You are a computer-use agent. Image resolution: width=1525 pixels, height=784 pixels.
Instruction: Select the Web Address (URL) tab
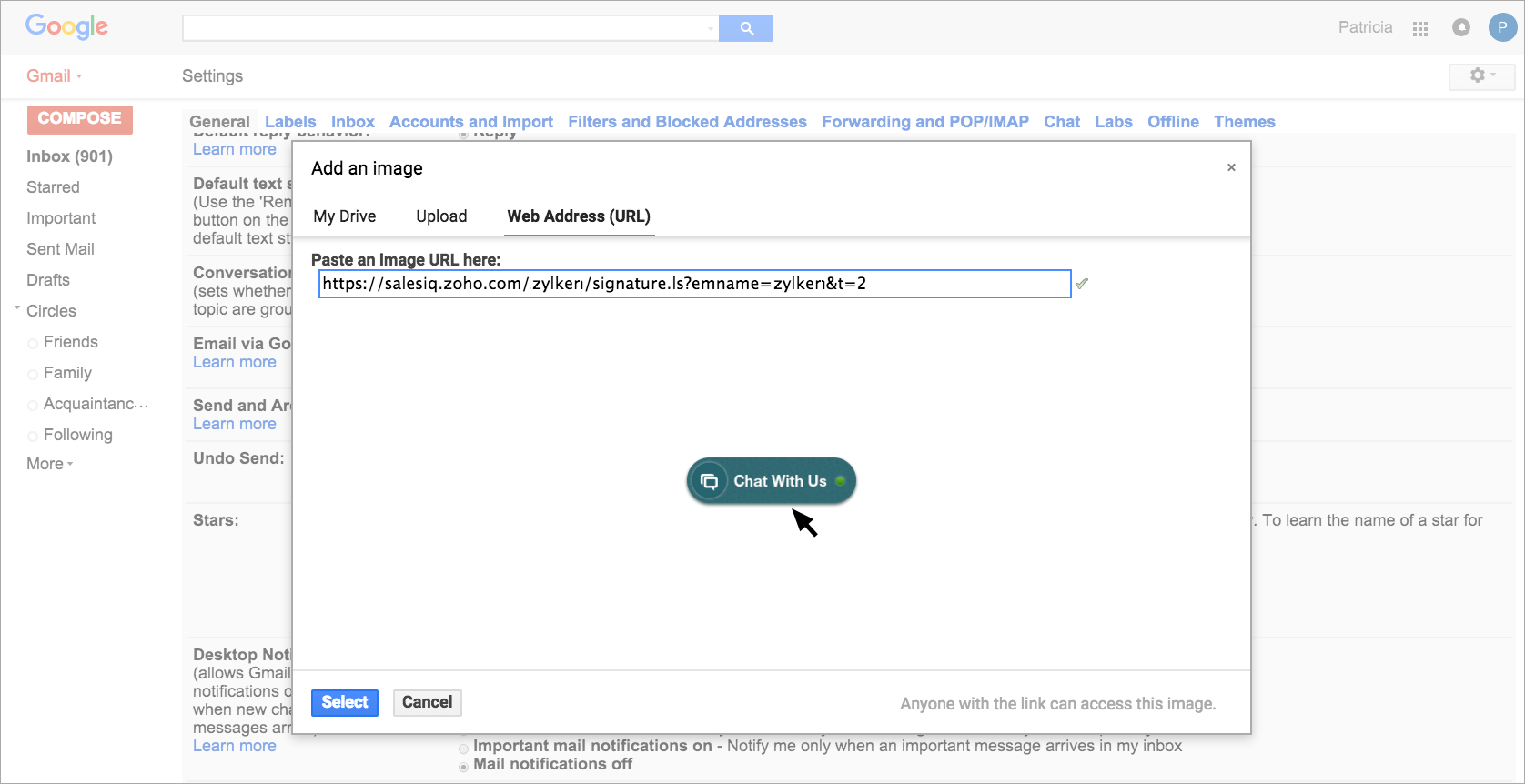(579, 216)
